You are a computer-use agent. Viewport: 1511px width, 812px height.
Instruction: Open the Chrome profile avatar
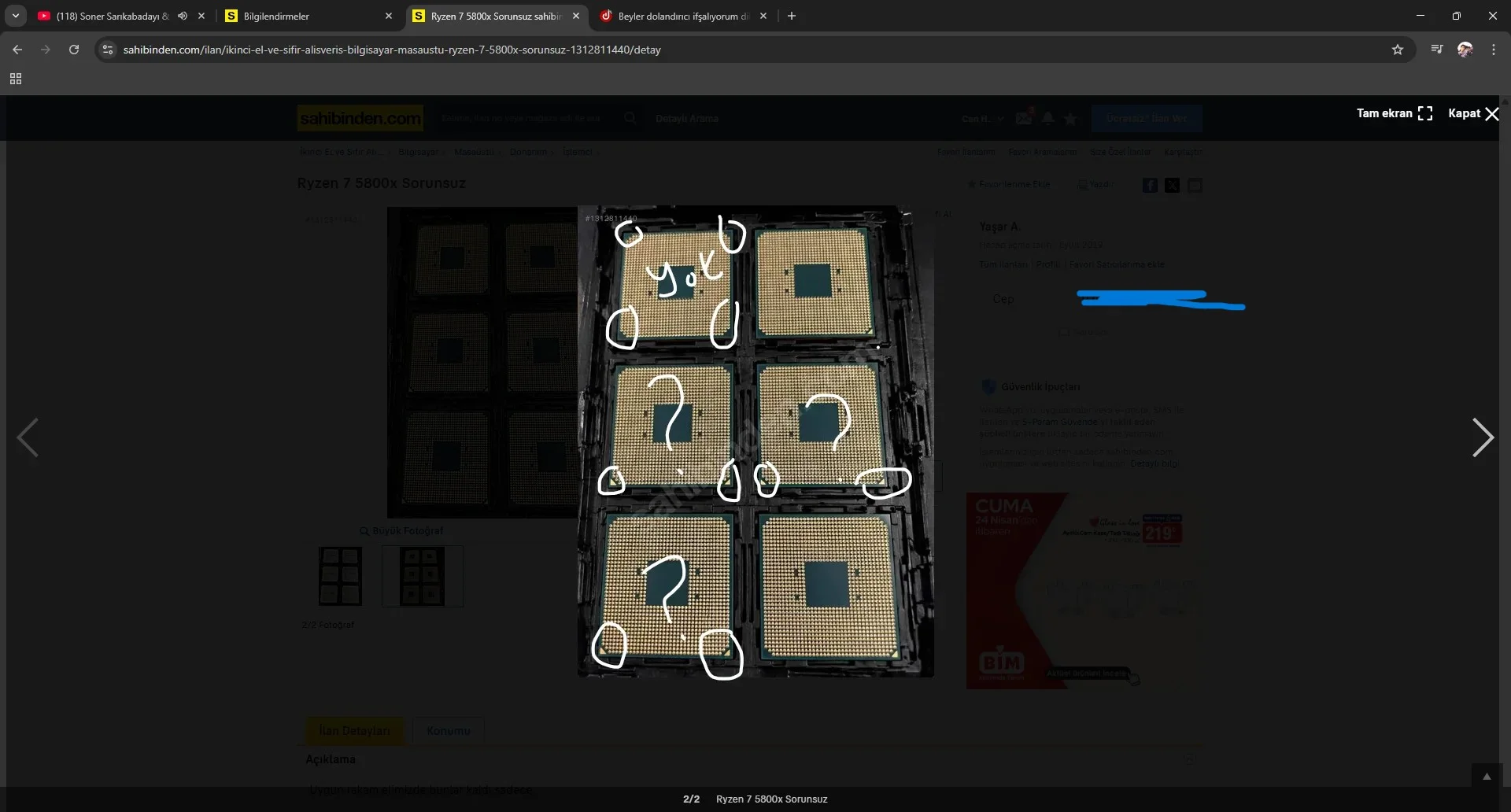[1465, 50]
